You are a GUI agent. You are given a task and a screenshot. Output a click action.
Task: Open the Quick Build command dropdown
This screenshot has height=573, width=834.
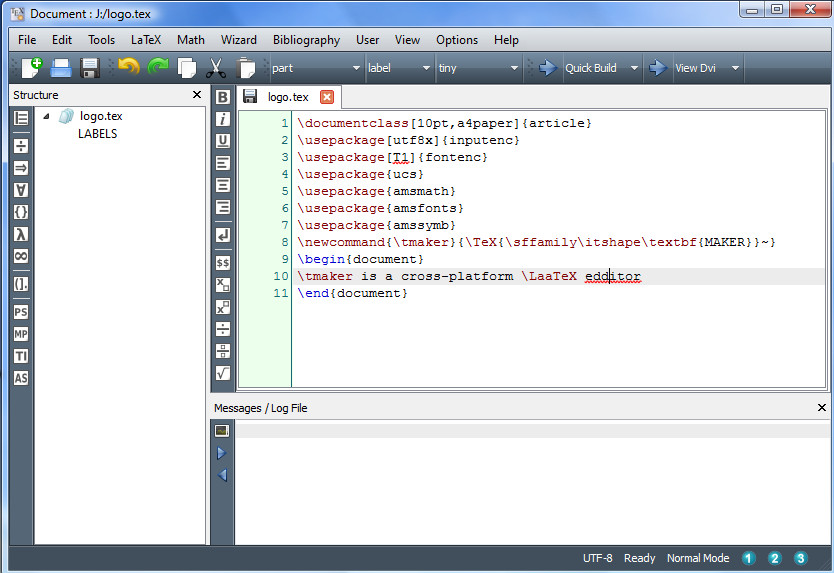click(634, 68)
